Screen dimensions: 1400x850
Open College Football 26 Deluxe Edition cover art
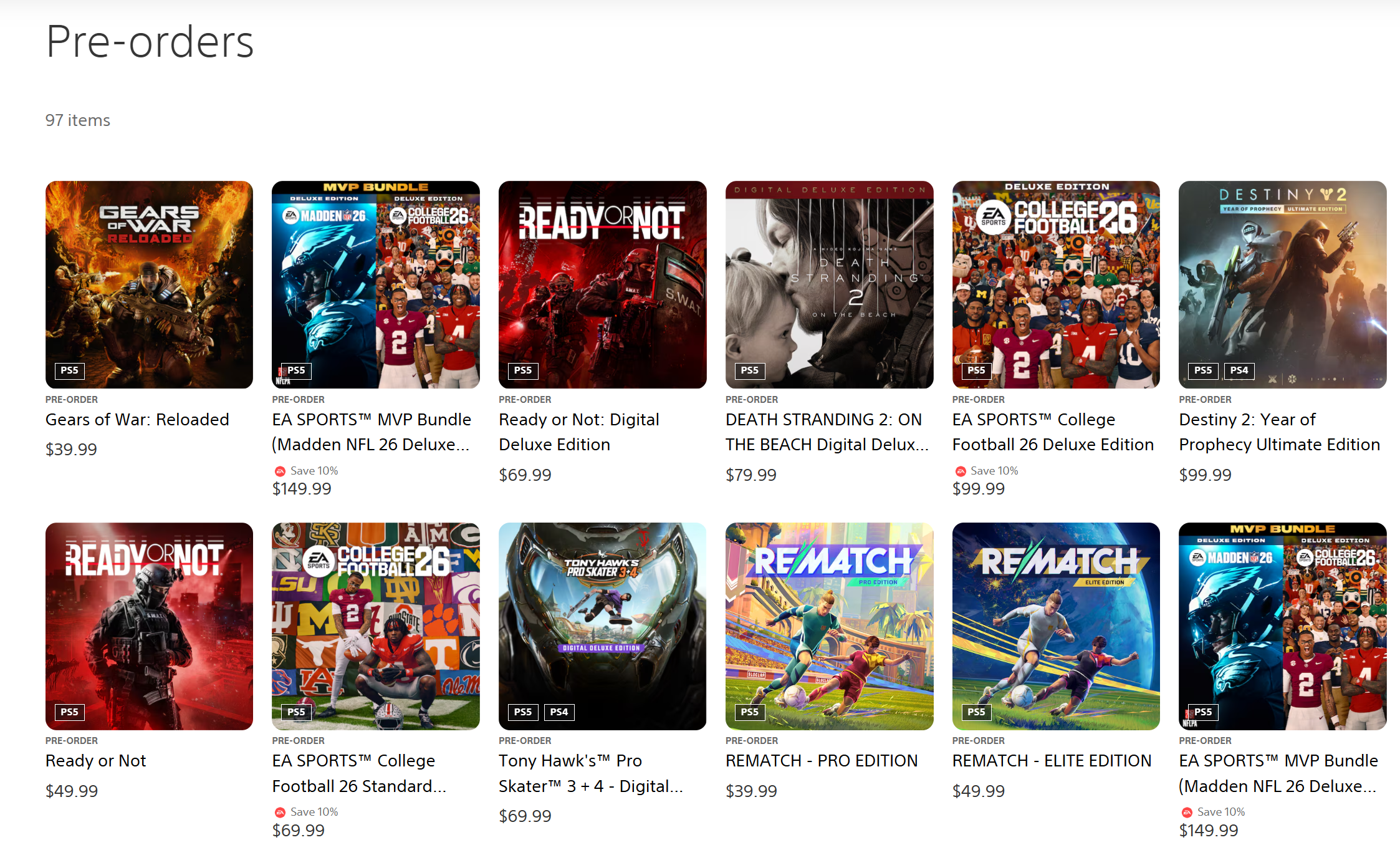(x=1056, y=285)
